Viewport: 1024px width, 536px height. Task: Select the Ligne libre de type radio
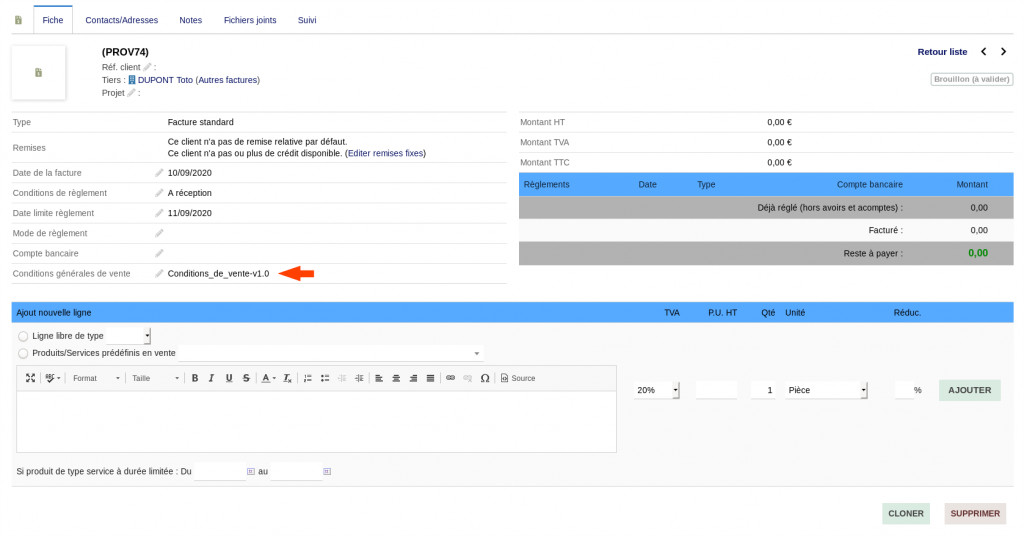(24, 336)
